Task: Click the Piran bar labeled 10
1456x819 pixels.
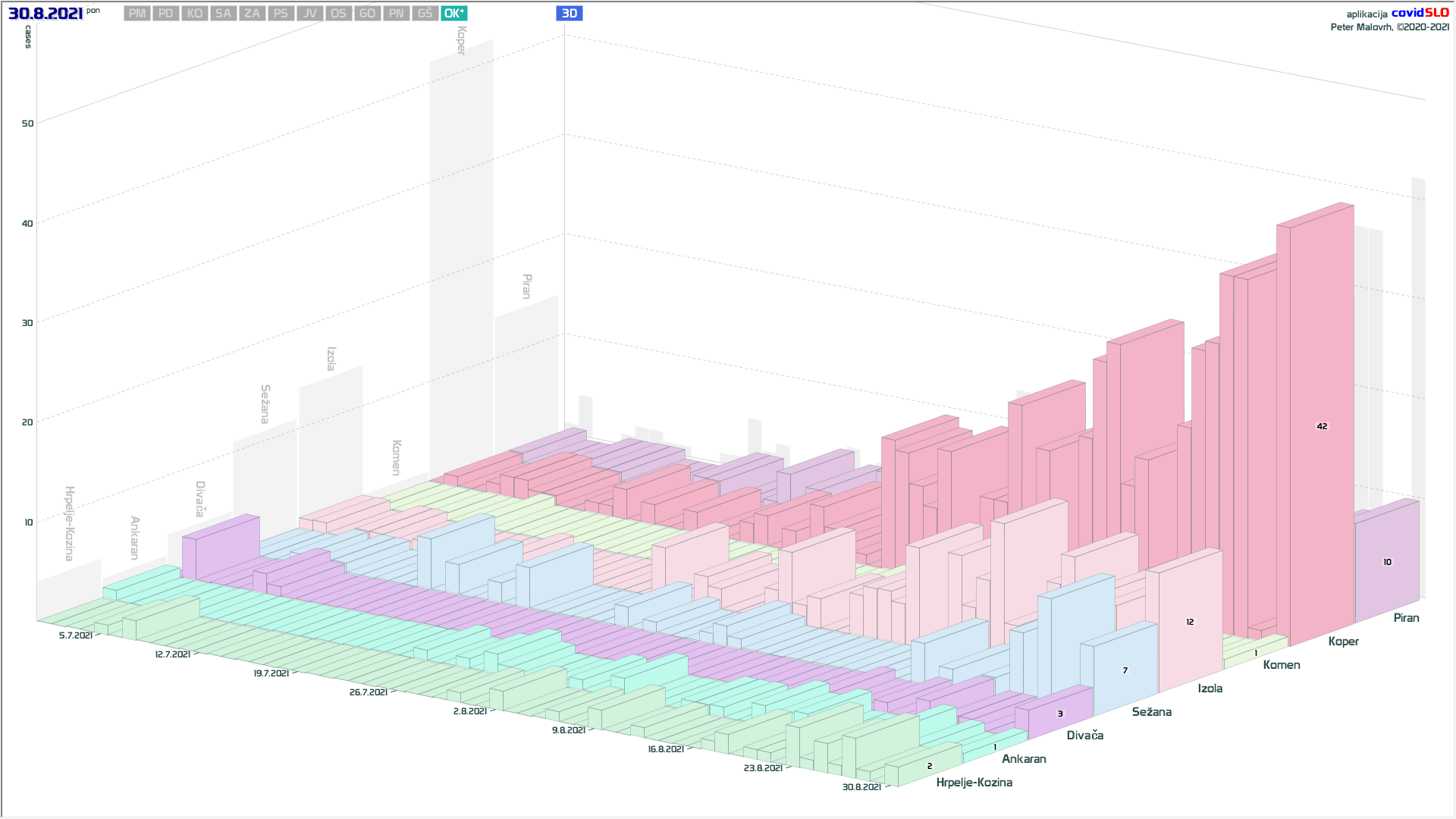Action: pyautogui.click(x=1387, y=562)
